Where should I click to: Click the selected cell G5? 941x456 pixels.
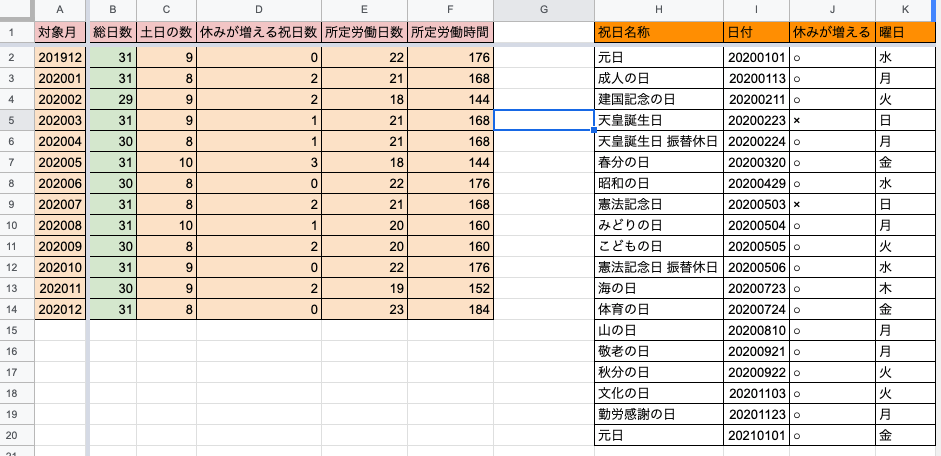pyautogui.click(x=544, y=121)
